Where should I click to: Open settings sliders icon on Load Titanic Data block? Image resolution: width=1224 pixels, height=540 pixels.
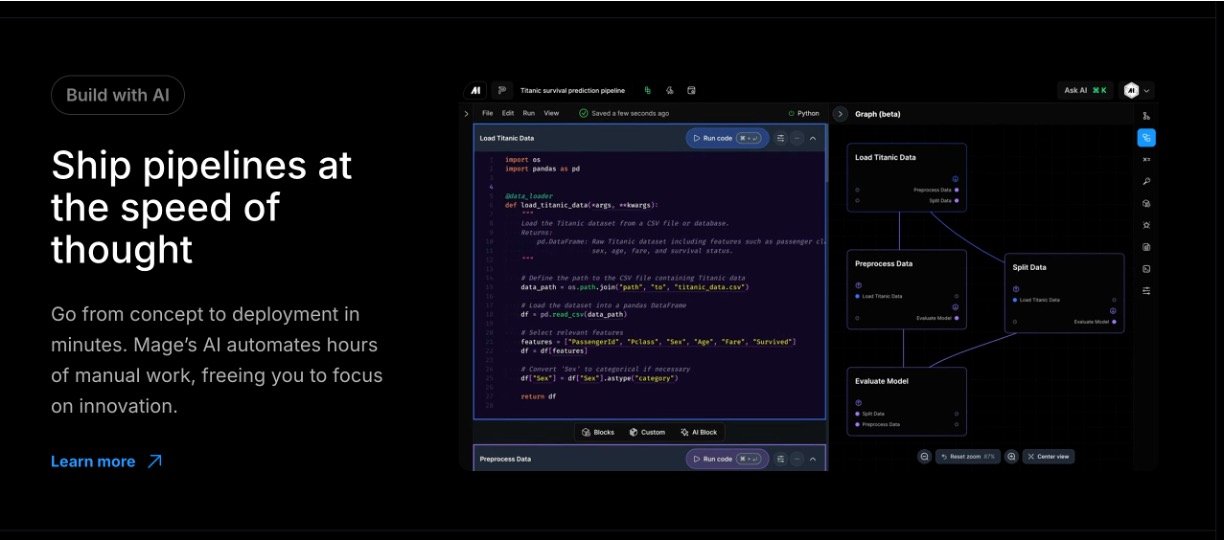pos(780,138)
